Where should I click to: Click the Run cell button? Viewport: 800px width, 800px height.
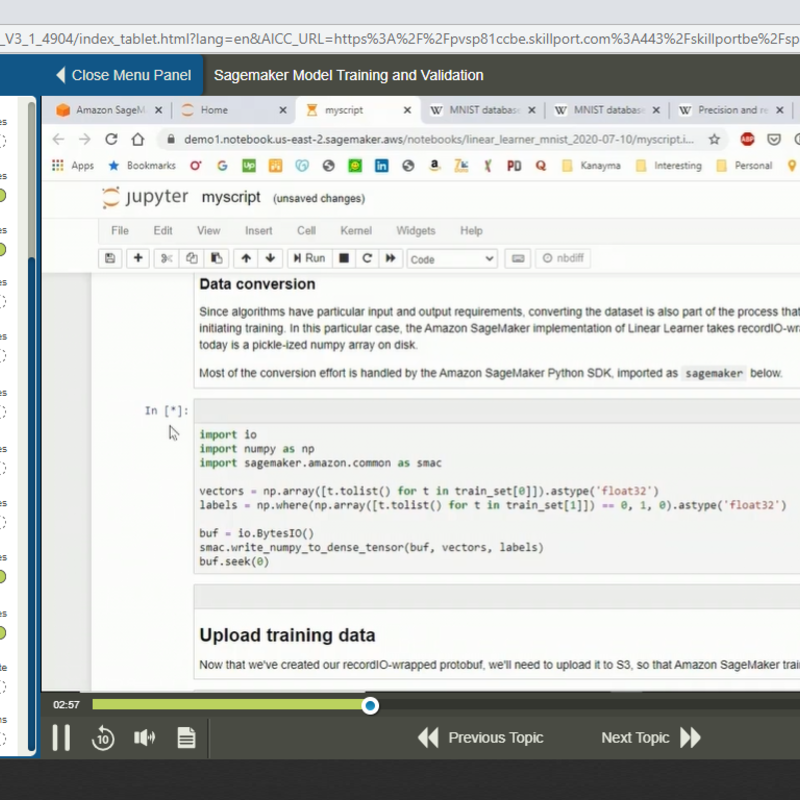click(309, 258)
